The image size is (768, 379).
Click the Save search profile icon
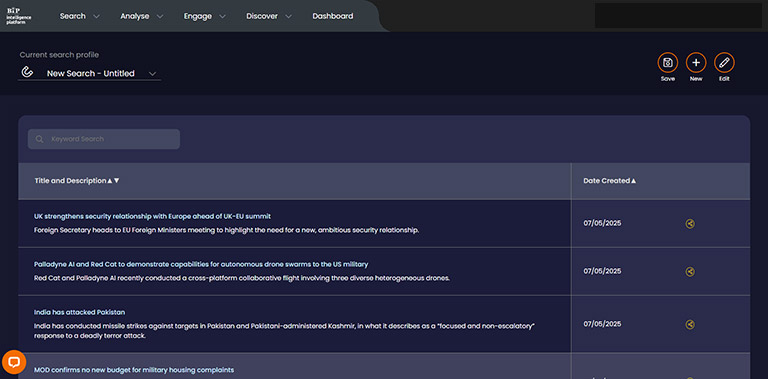(667, 63)
